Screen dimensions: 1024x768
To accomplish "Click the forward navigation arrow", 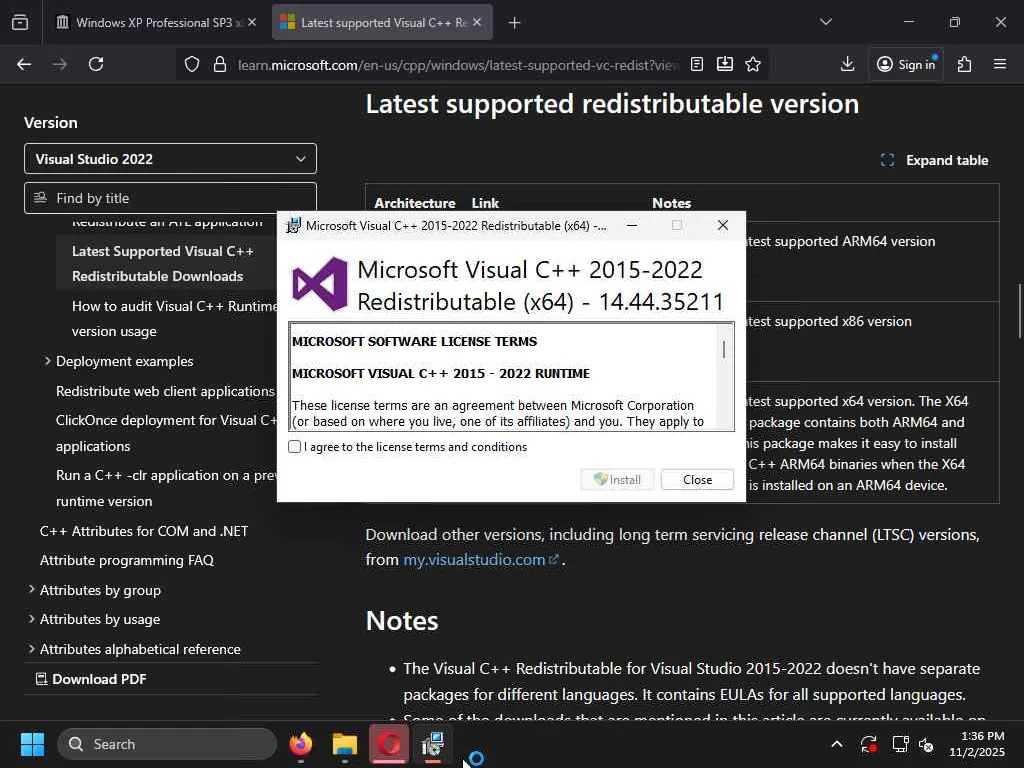I will [x=59, y=64].
